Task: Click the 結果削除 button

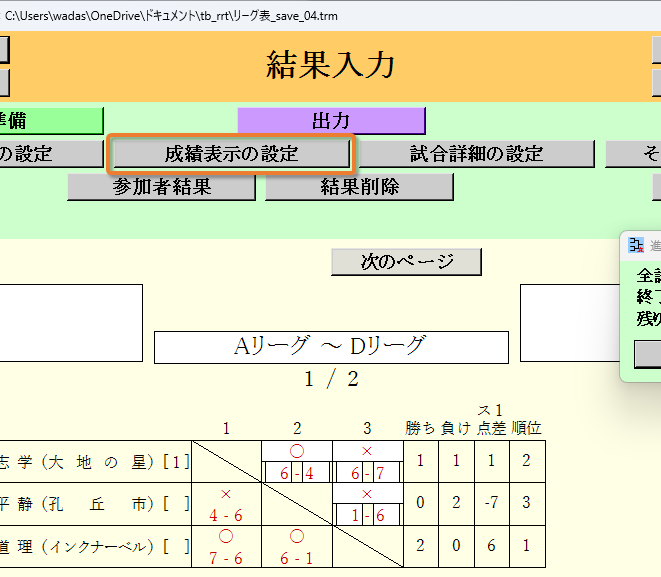Action: point(359,187)
